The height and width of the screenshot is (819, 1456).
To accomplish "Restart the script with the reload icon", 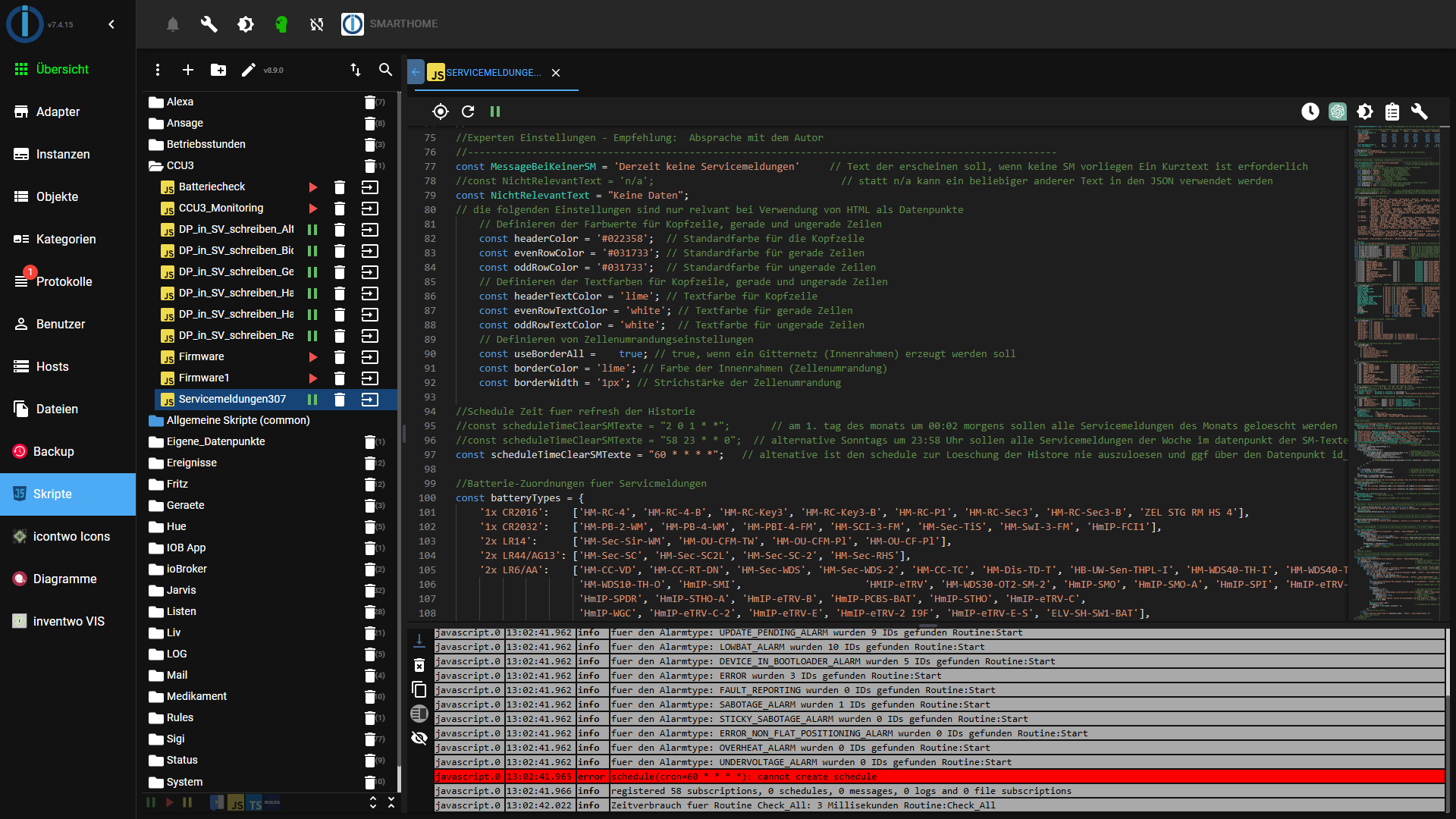I will [468, 111].
